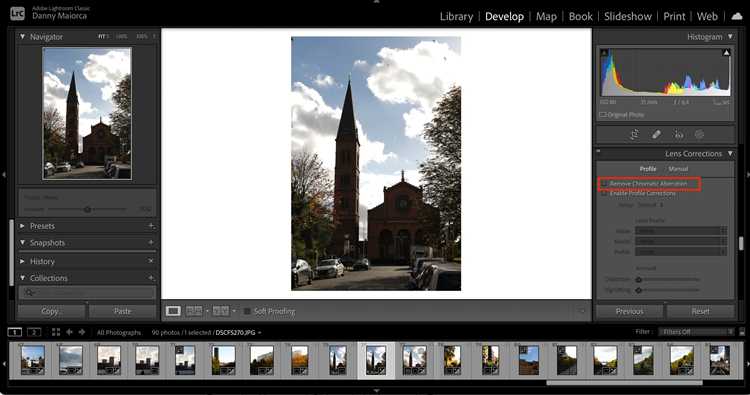Switch to Loupe view icon in toolbar
This screenshot has height=395, width=750.
pyautogui.click(x=173, y=311)
